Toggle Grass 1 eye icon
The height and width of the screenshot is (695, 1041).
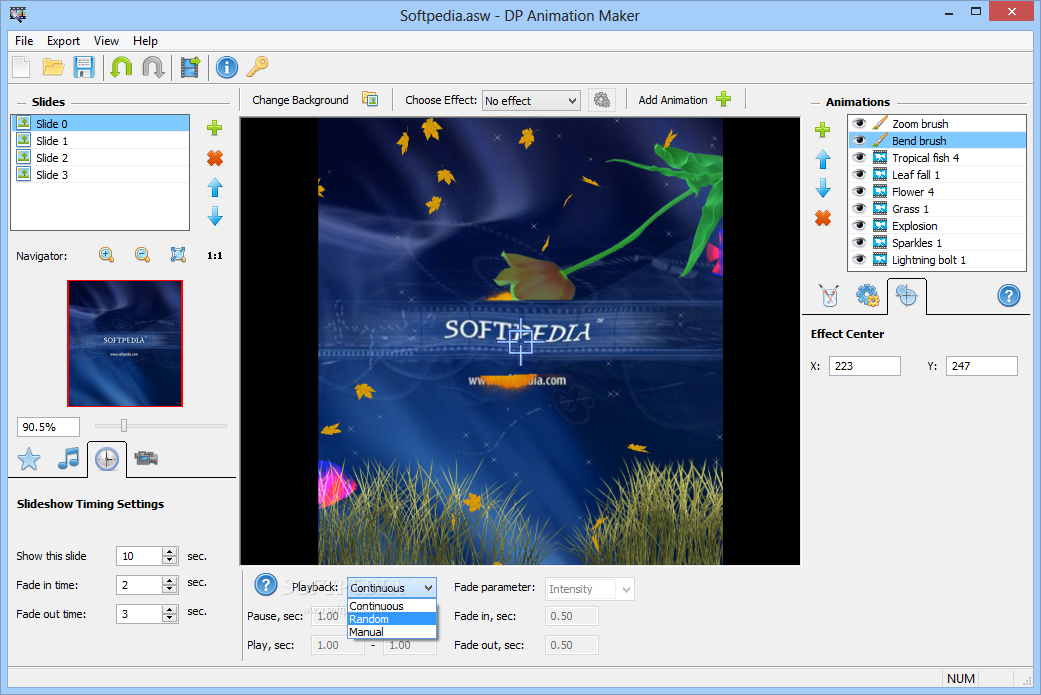(859, 208)
